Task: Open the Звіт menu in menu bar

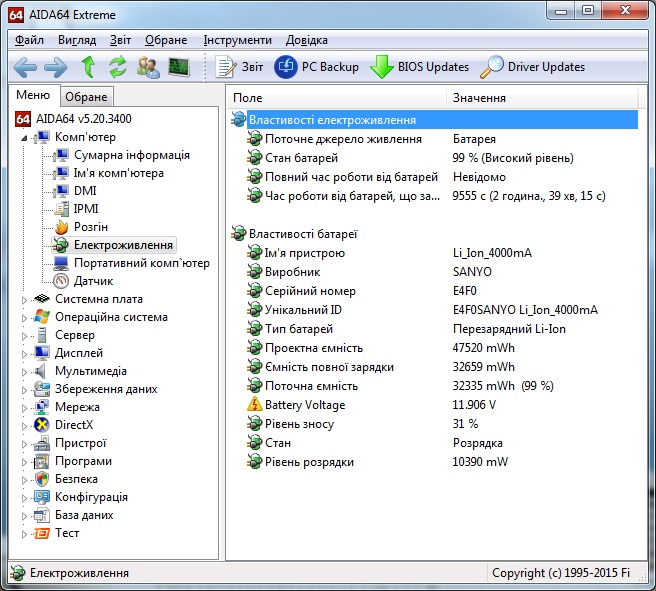Action: click(120, 40)
